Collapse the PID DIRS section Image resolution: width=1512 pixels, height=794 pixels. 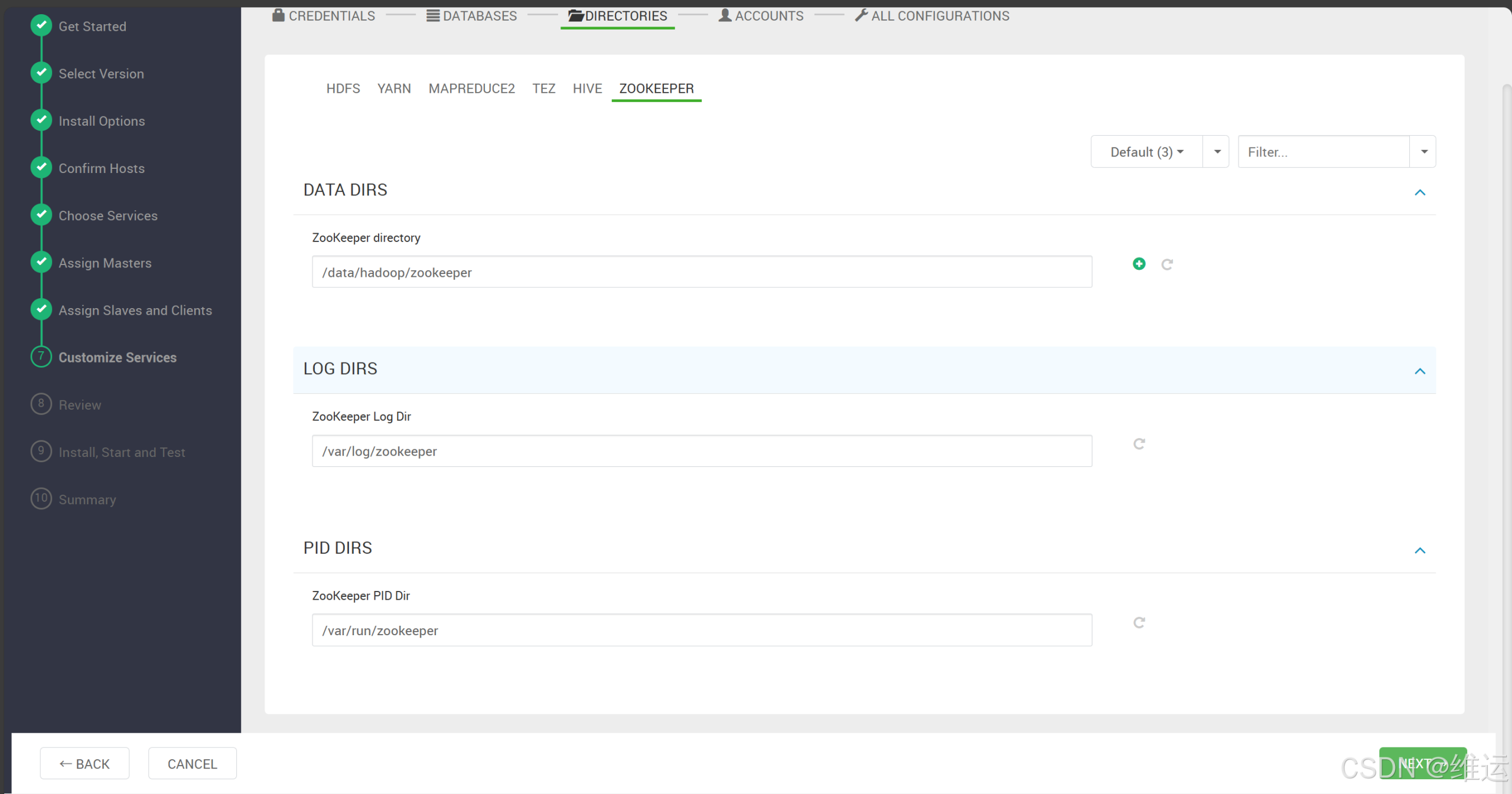pyautogui.click(x=1420, y=551)
